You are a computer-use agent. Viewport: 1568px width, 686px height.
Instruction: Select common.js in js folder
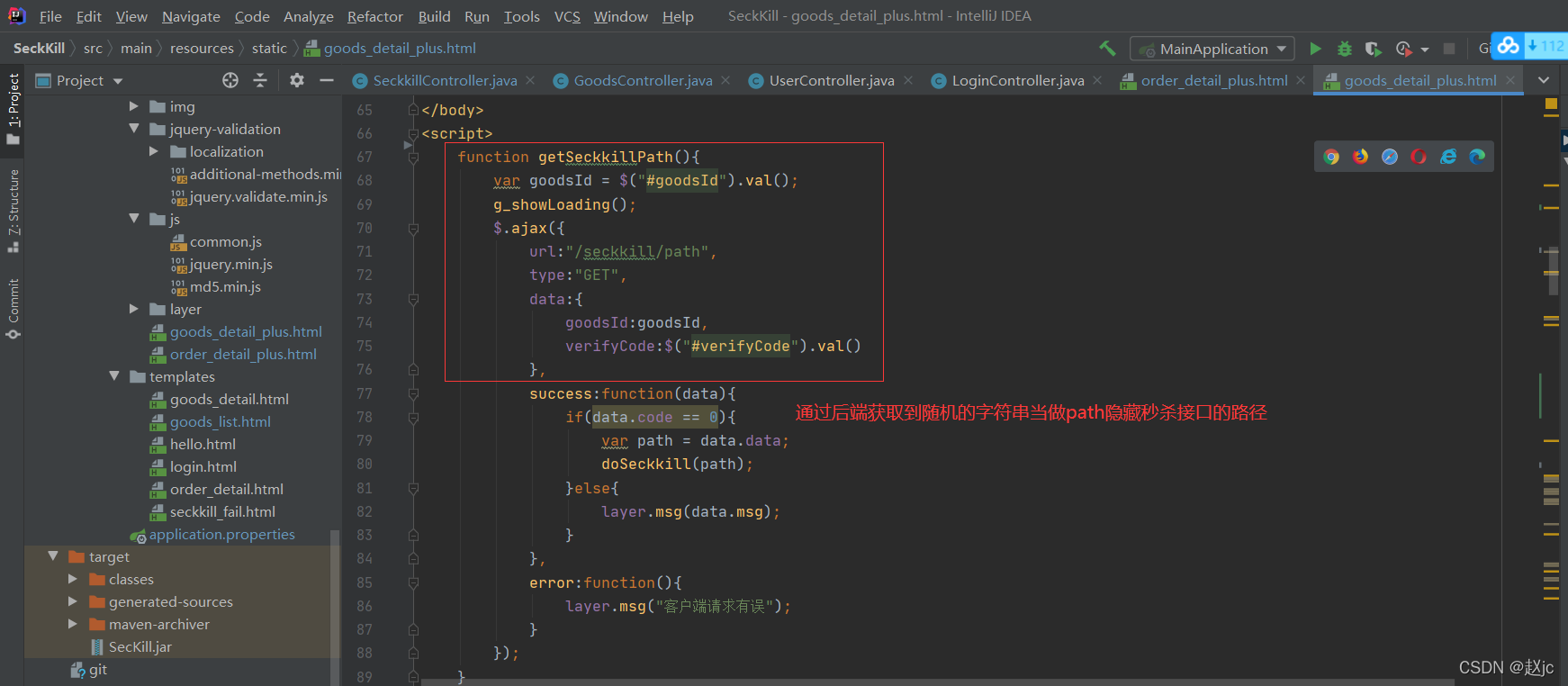(x=225, y=241)
